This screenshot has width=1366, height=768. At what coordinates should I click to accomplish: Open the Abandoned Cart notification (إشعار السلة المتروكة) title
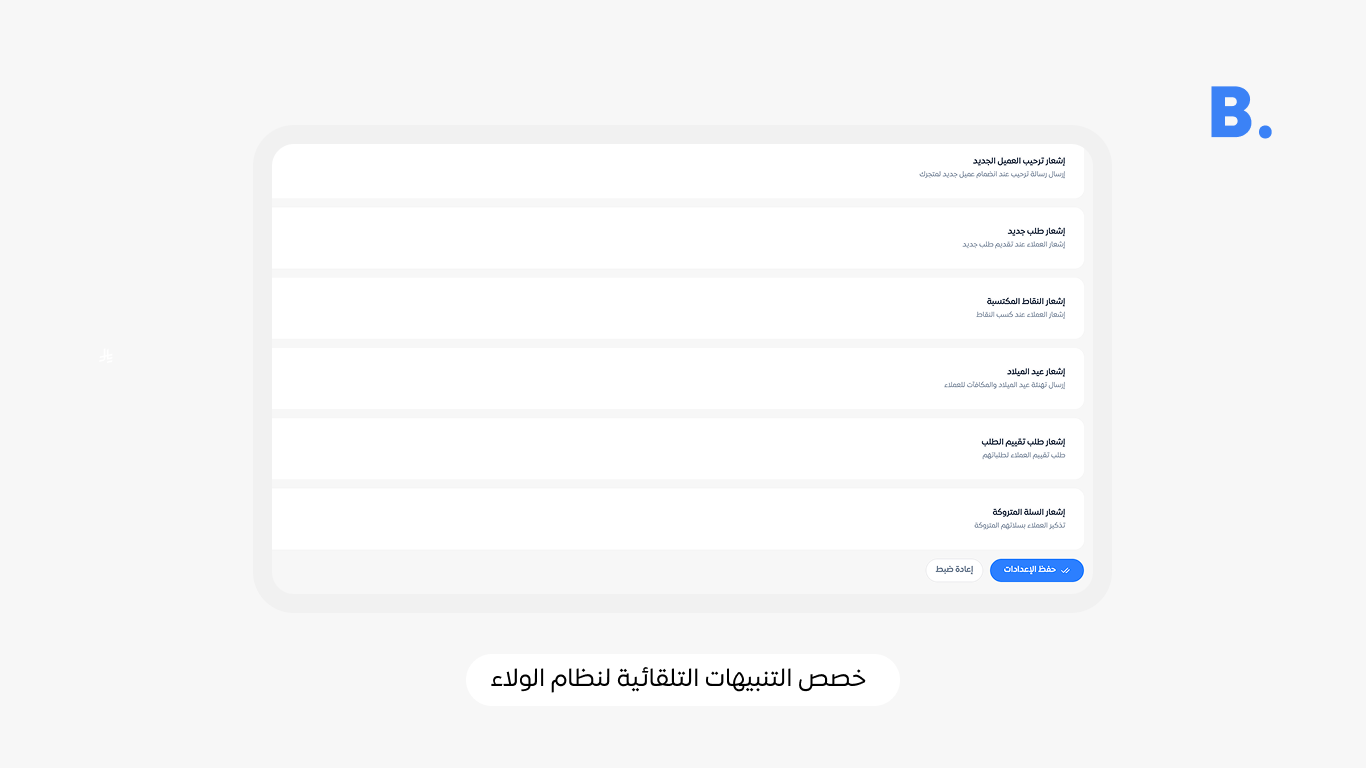[x=1028, y=511]
